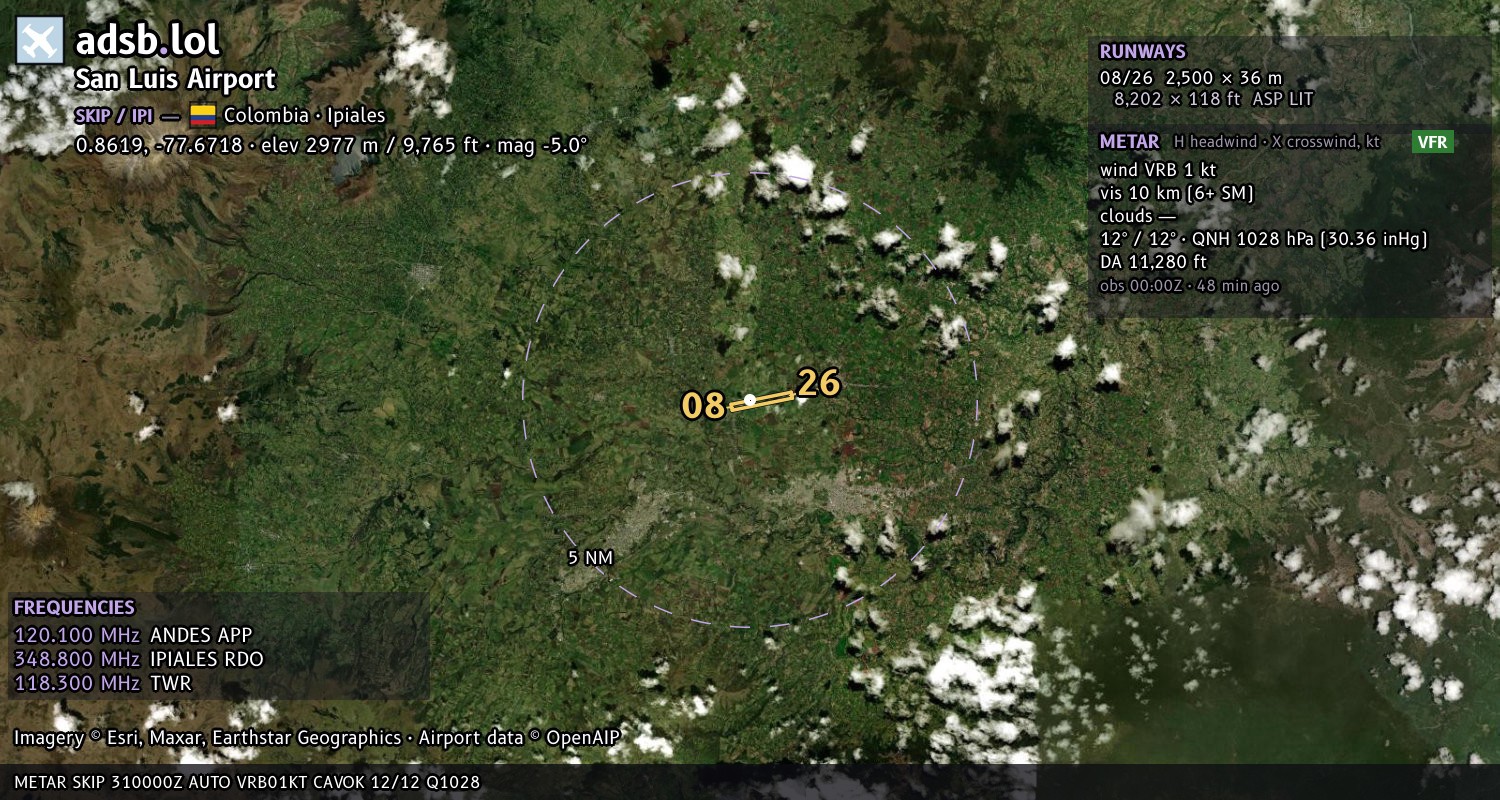Click the clouds reading line
Screen dimensions: 1500x800
(x=1138, y=216)
